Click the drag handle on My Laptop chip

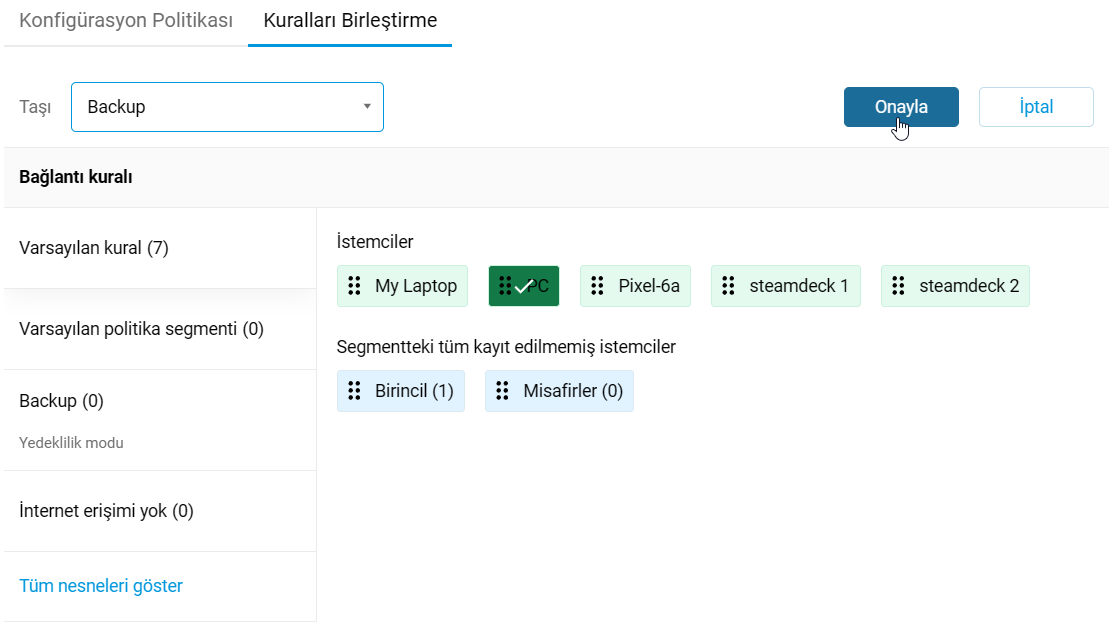(354, 286)
